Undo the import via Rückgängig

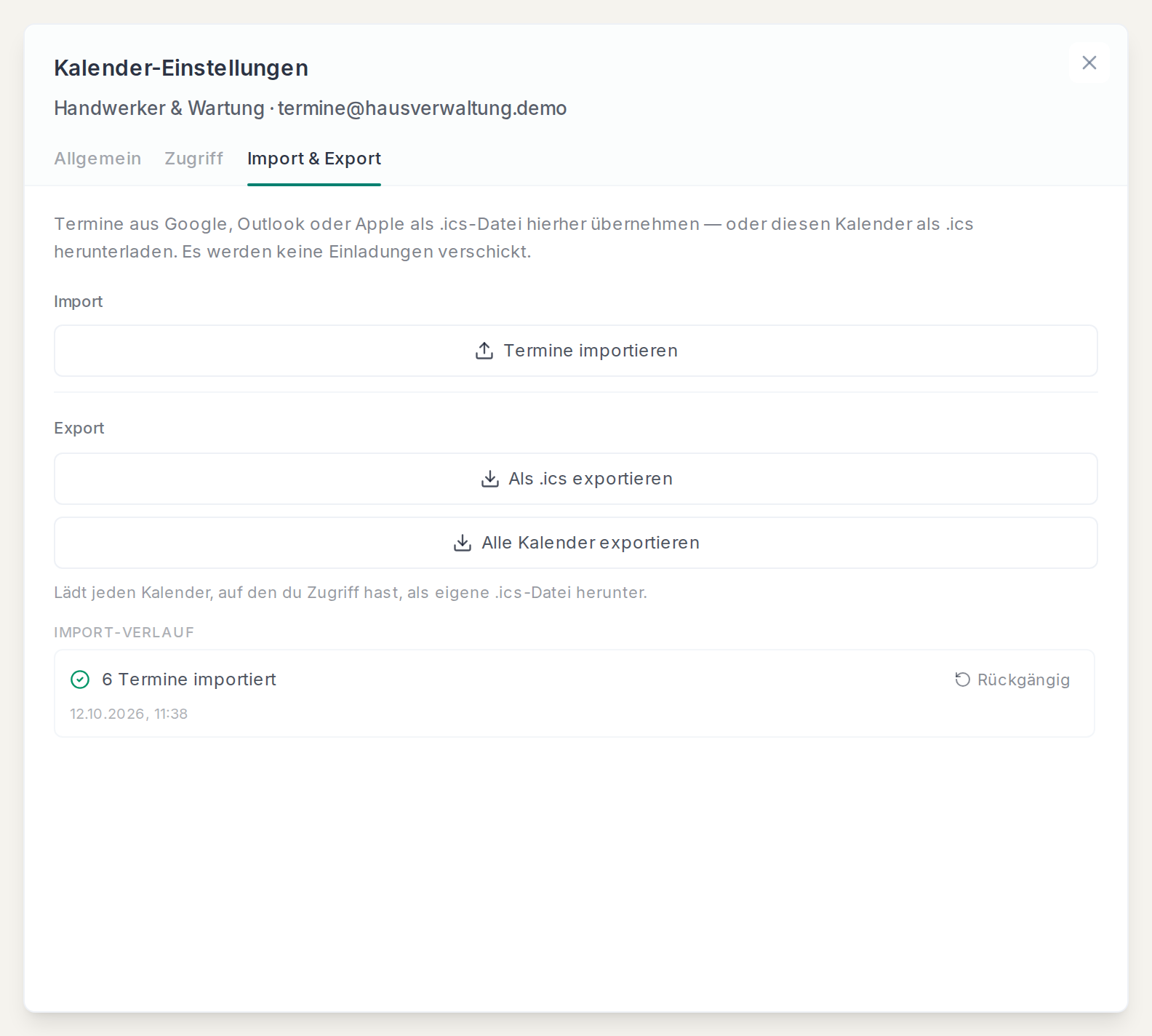[x=1012, y=680]
